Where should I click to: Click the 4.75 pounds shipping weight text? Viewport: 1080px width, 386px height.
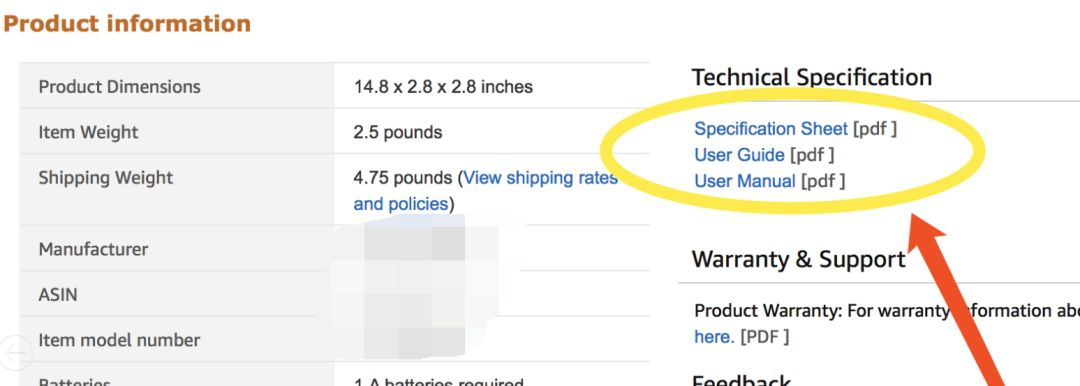[404, 178]
